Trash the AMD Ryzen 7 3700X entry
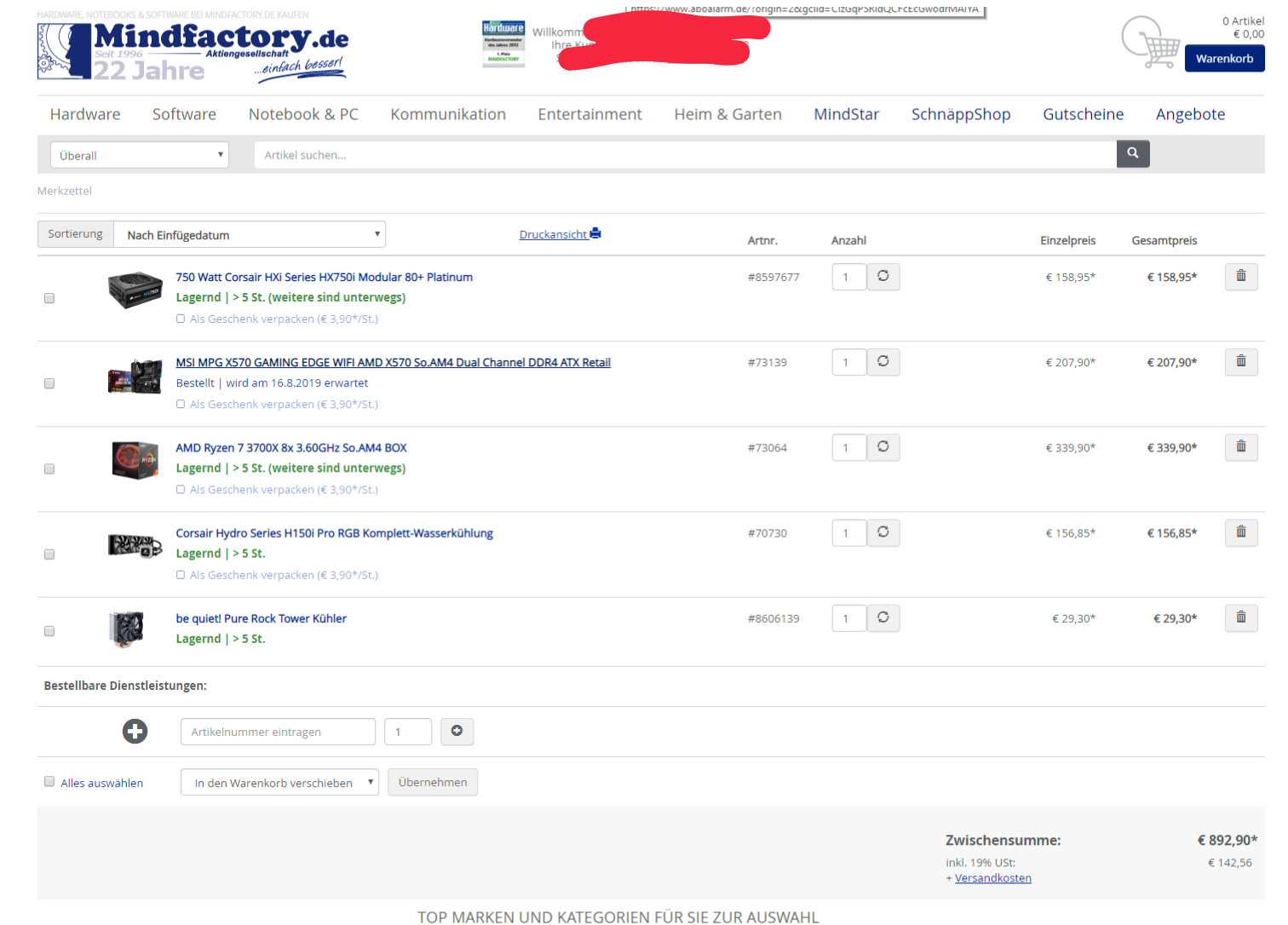 click(1241, 446)
